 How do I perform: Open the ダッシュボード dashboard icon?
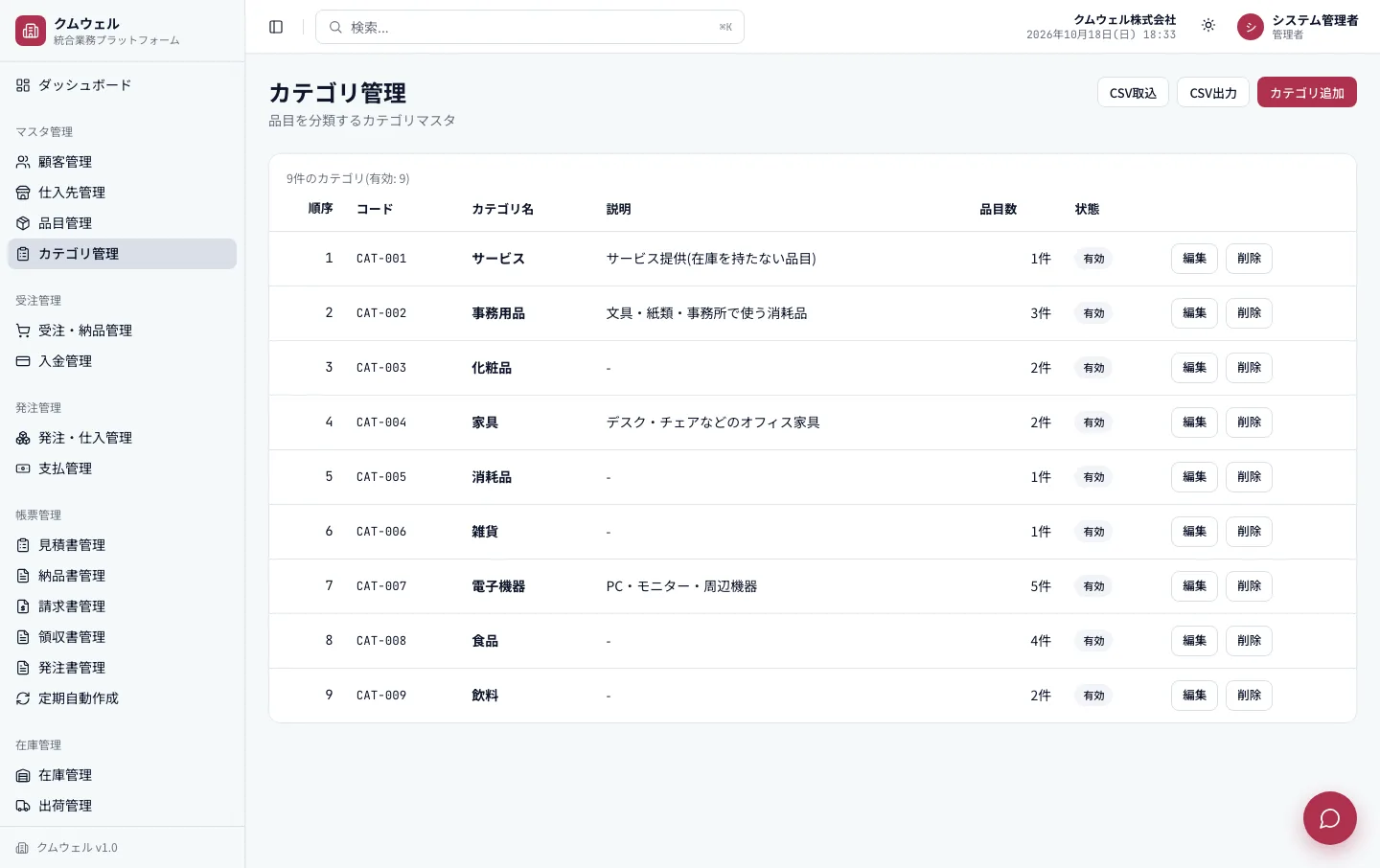point(23,85)
